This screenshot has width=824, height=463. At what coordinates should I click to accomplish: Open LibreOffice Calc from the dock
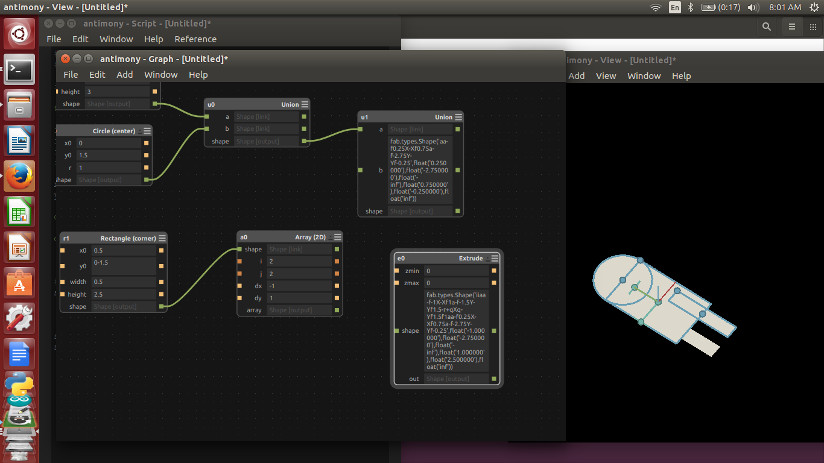coord(19,212)
